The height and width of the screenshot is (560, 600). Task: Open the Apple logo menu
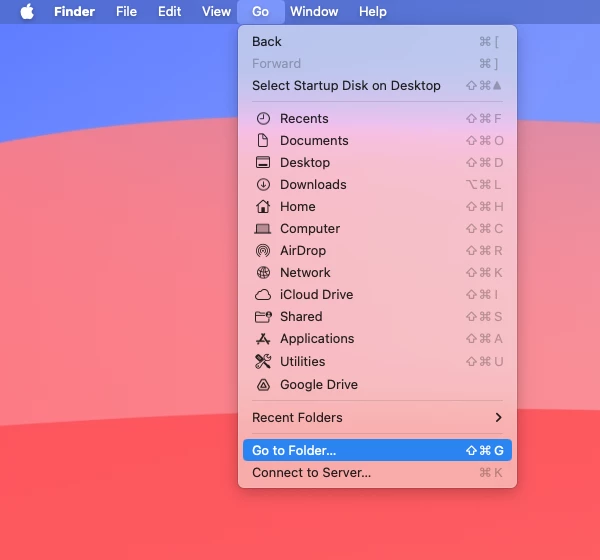click(27, 11)
